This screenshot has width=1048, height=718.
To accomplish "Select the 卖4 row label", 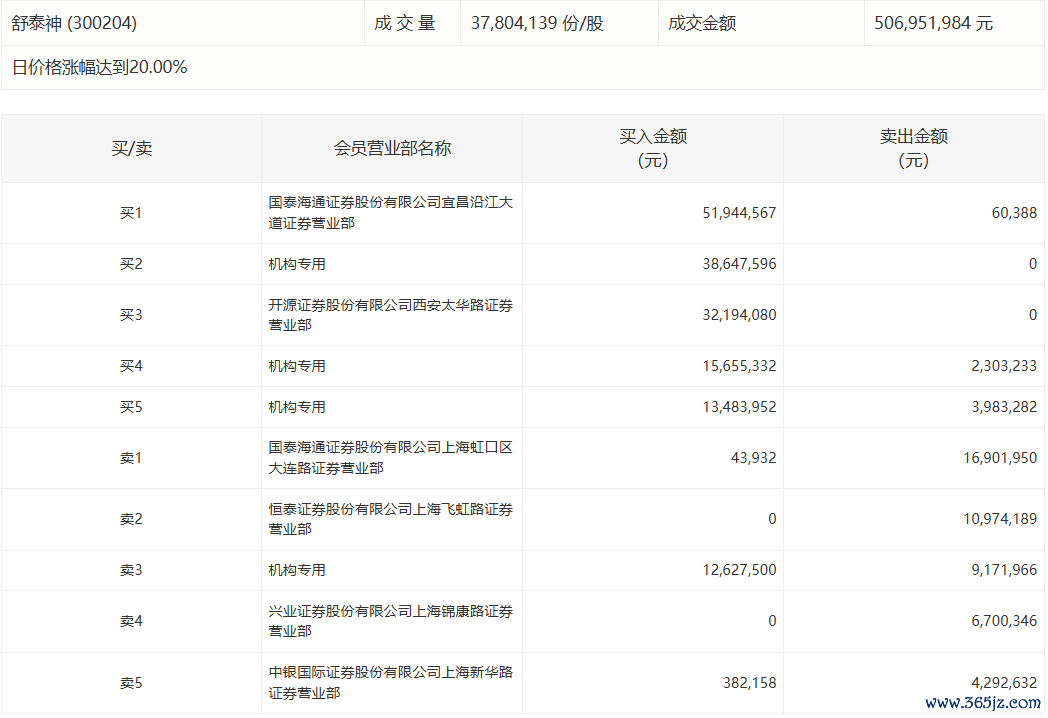I will click(131, 622).
